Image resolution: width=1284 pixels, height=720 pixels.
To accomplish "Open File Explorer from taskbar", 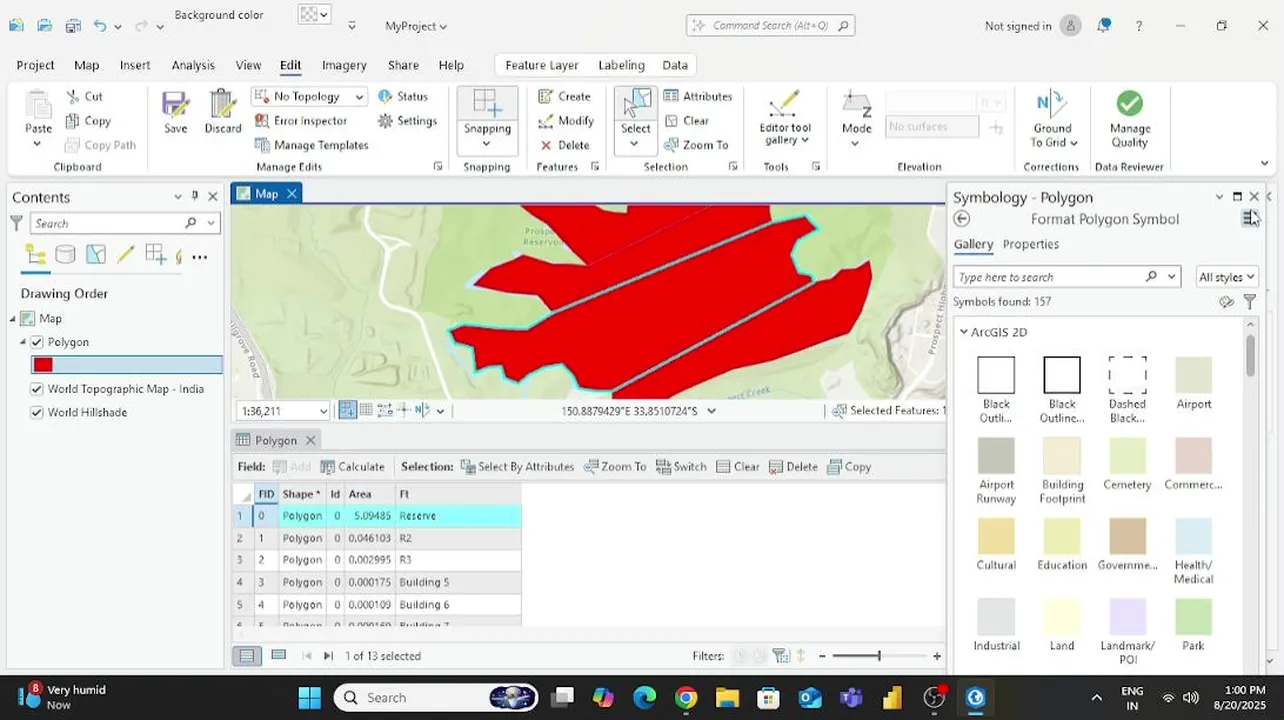I will (727, 697).
